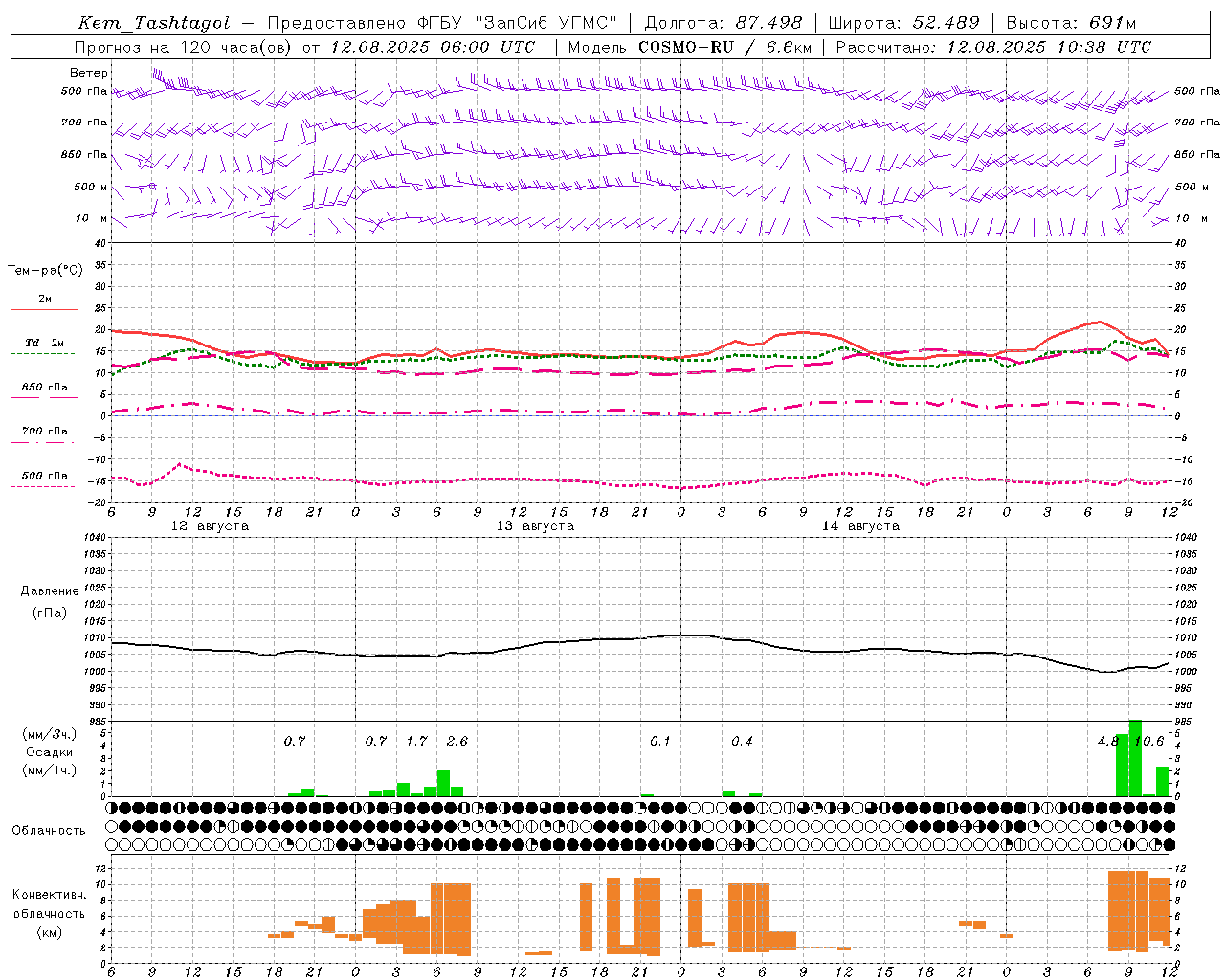This screenshot has width=1225, height=980.
Task: Select the text Предоставлено ФГБУ "ЗапСиб УГМС"
Action: (x=442, y=23)
